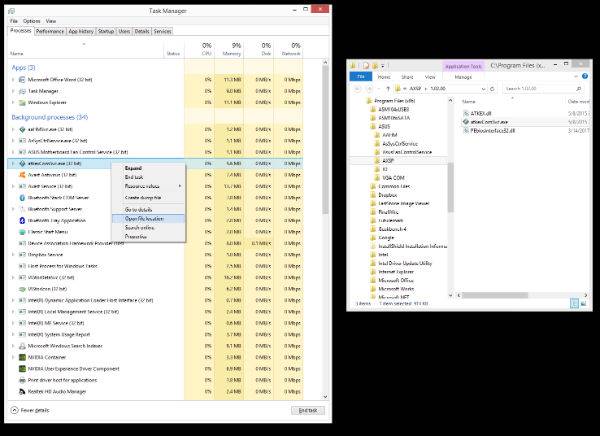Click the refresh icon beside Explorer address bar
The height and width of the screenshot is (436, 600).
492,88
